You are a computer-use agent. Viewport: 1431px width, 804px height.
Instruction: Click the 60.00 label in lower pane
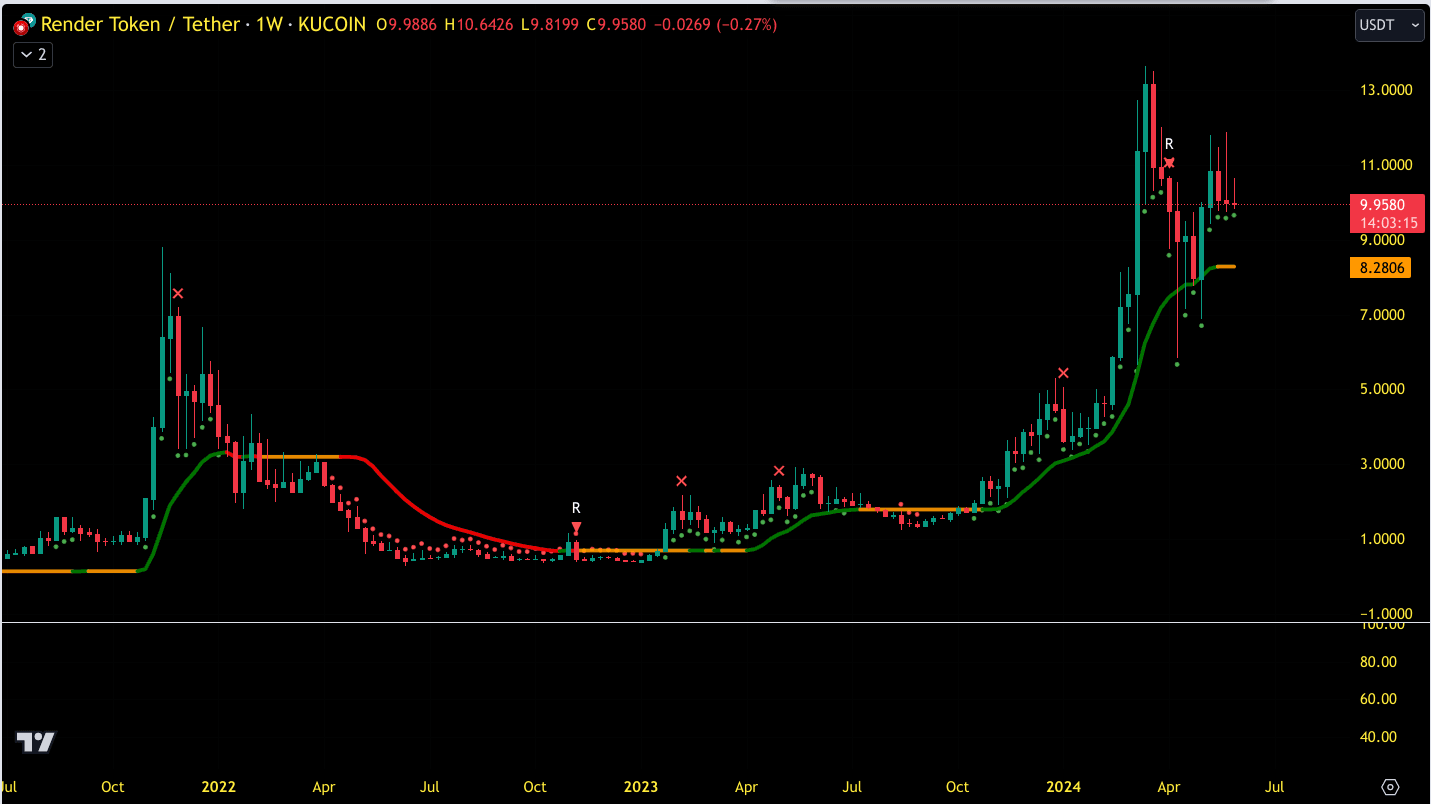pyautogui.click(x=1378, y=699)
